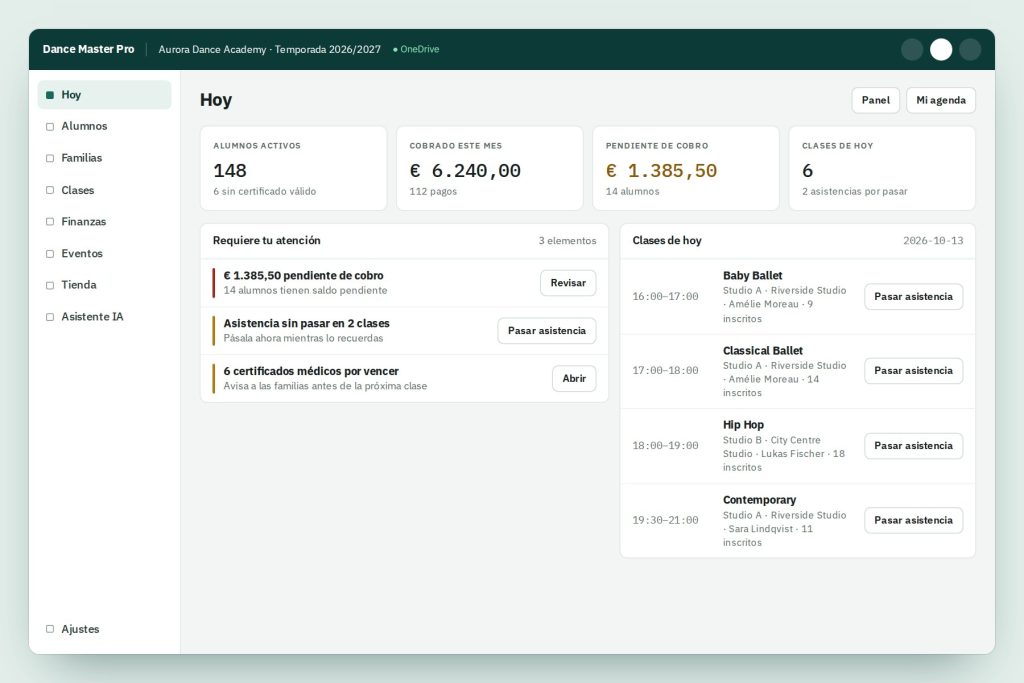Click the white circle button in header
This screenshot has width=1024, height=683.
[x=941, y=50]
